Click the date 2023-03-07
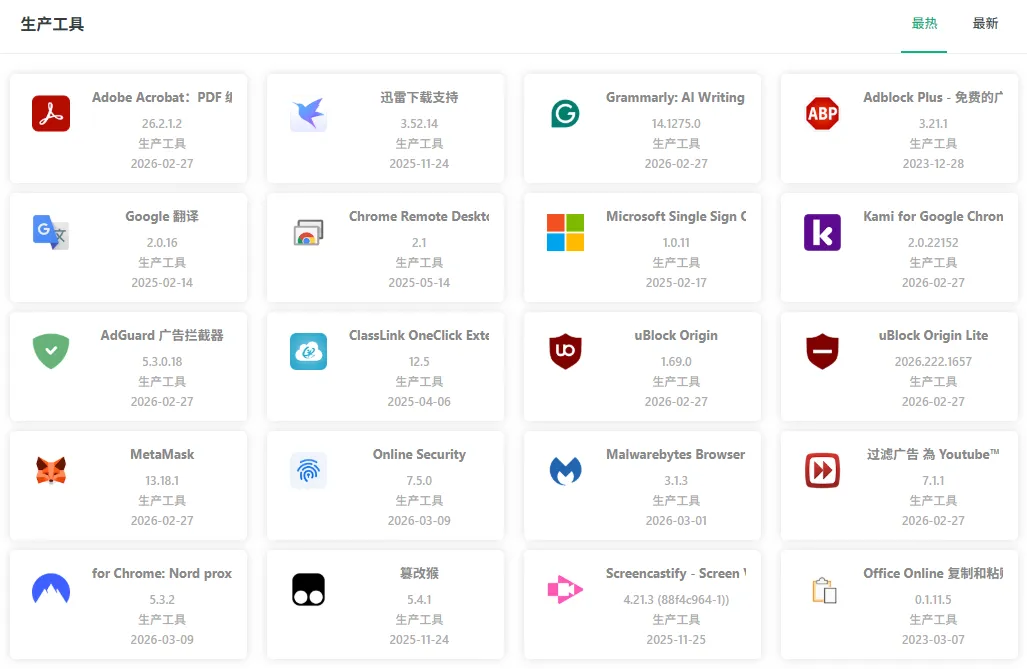 933,640
